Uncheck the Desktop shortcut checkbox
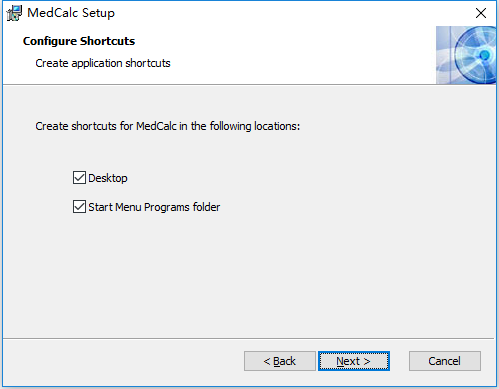Viewport: 499px width, 389px height. tap(79, 178)
